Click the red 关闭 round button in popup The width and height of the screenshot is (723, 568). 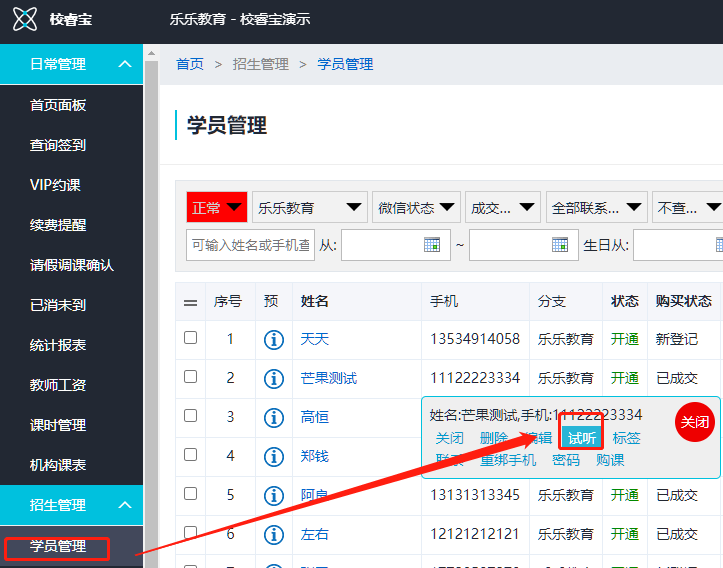[x=694, y=422]
